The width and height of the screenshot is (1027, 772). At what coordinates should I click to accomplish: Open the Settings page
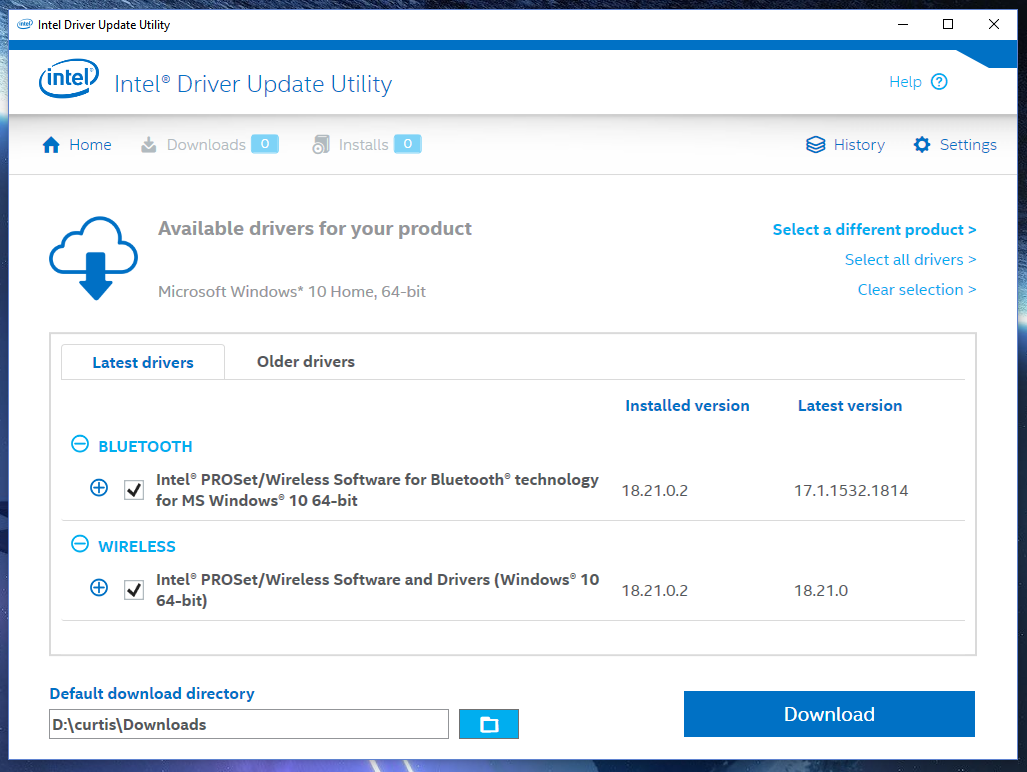[x=955, y=145]
